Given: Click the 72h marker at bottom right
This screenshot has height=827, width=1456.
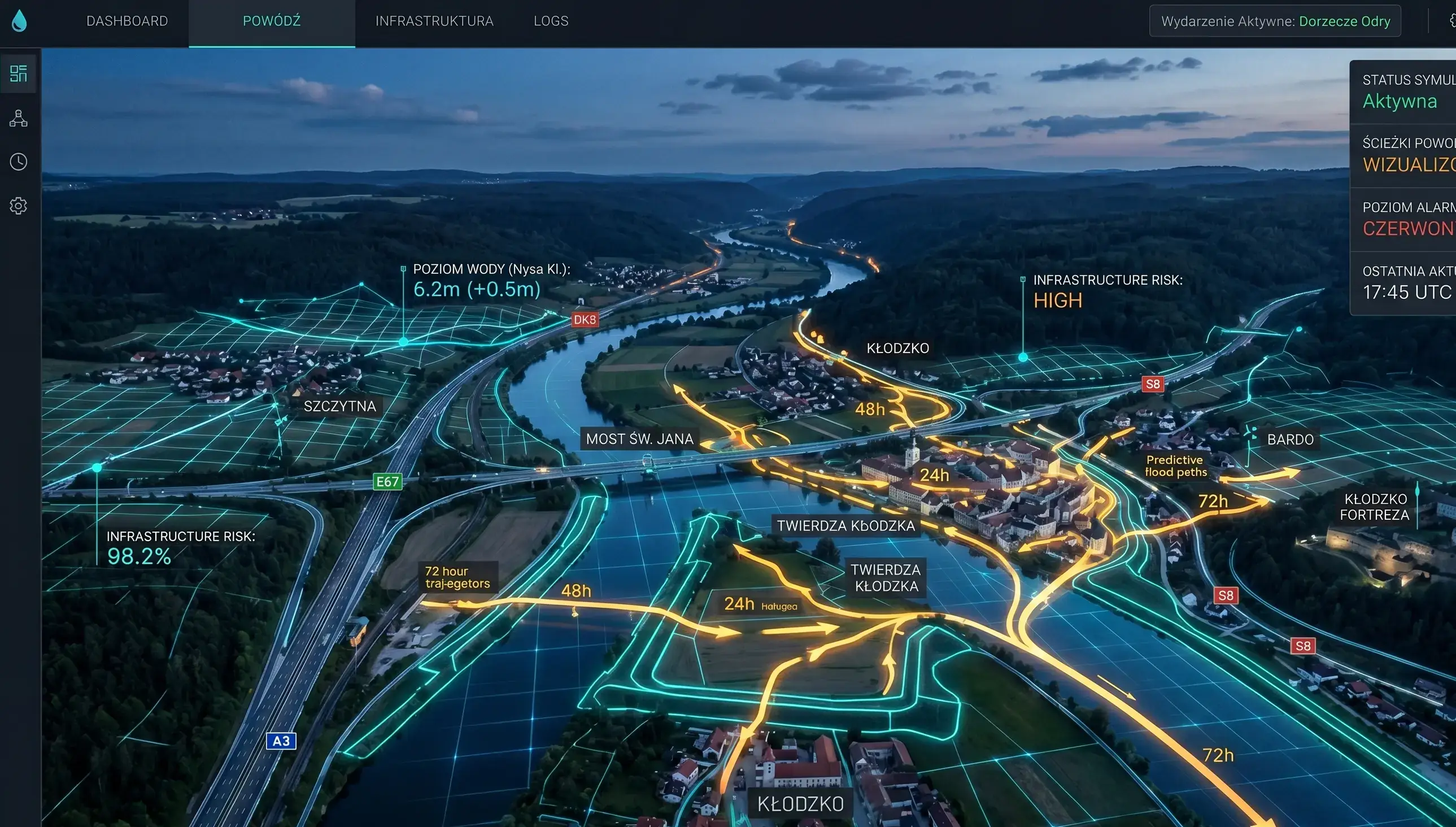Looking at the screenshot, I should tap(1218, 755).
